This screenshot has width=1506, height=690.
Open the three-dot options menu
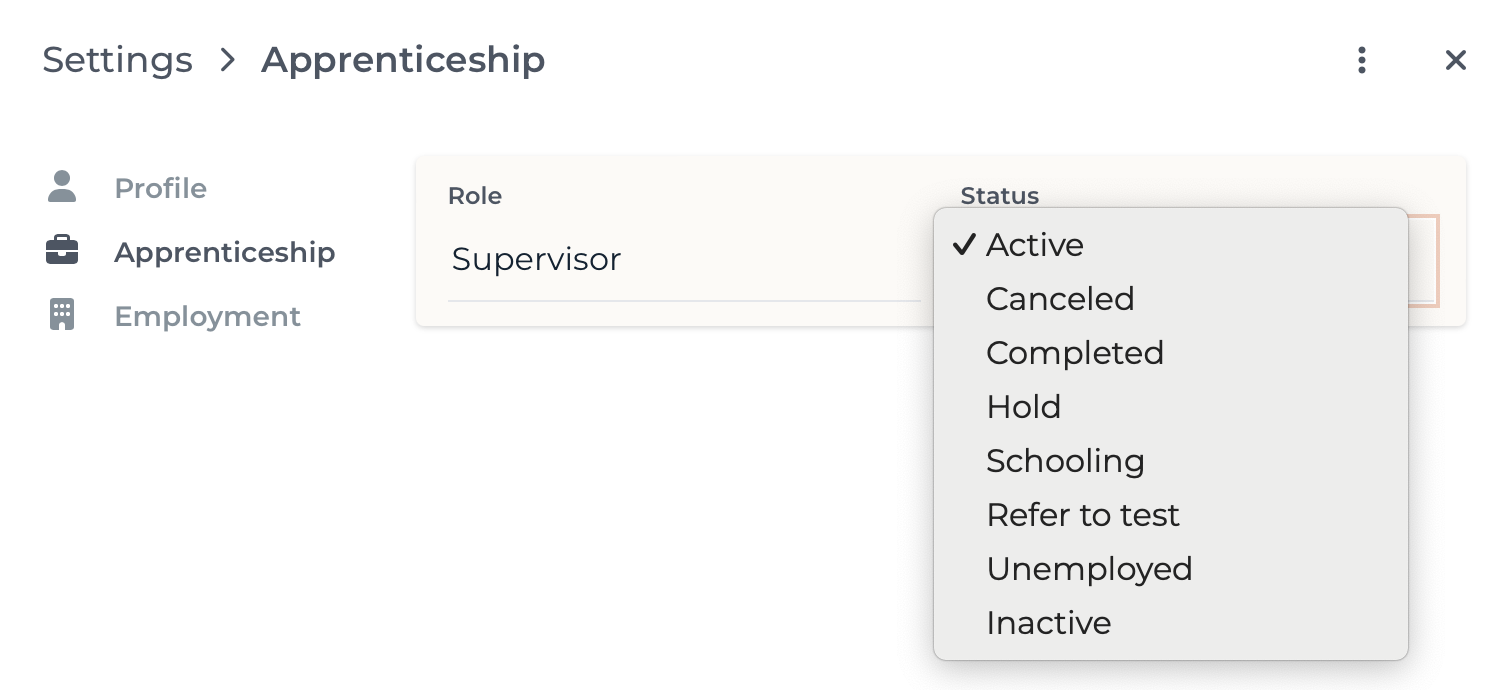(x=1362, y=60)
